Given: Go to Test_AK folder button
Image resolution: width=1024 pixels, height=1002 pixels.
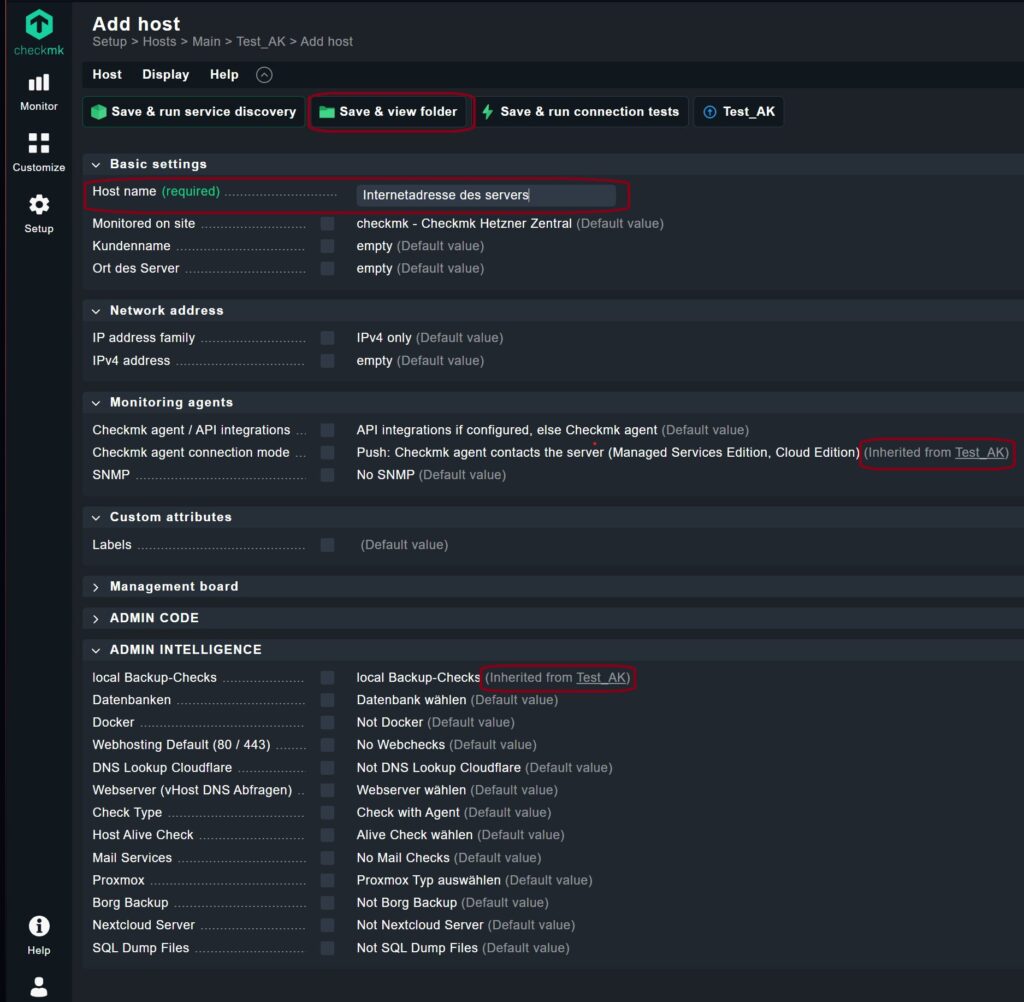Looking at the screenshot, I should click(739, 112).
